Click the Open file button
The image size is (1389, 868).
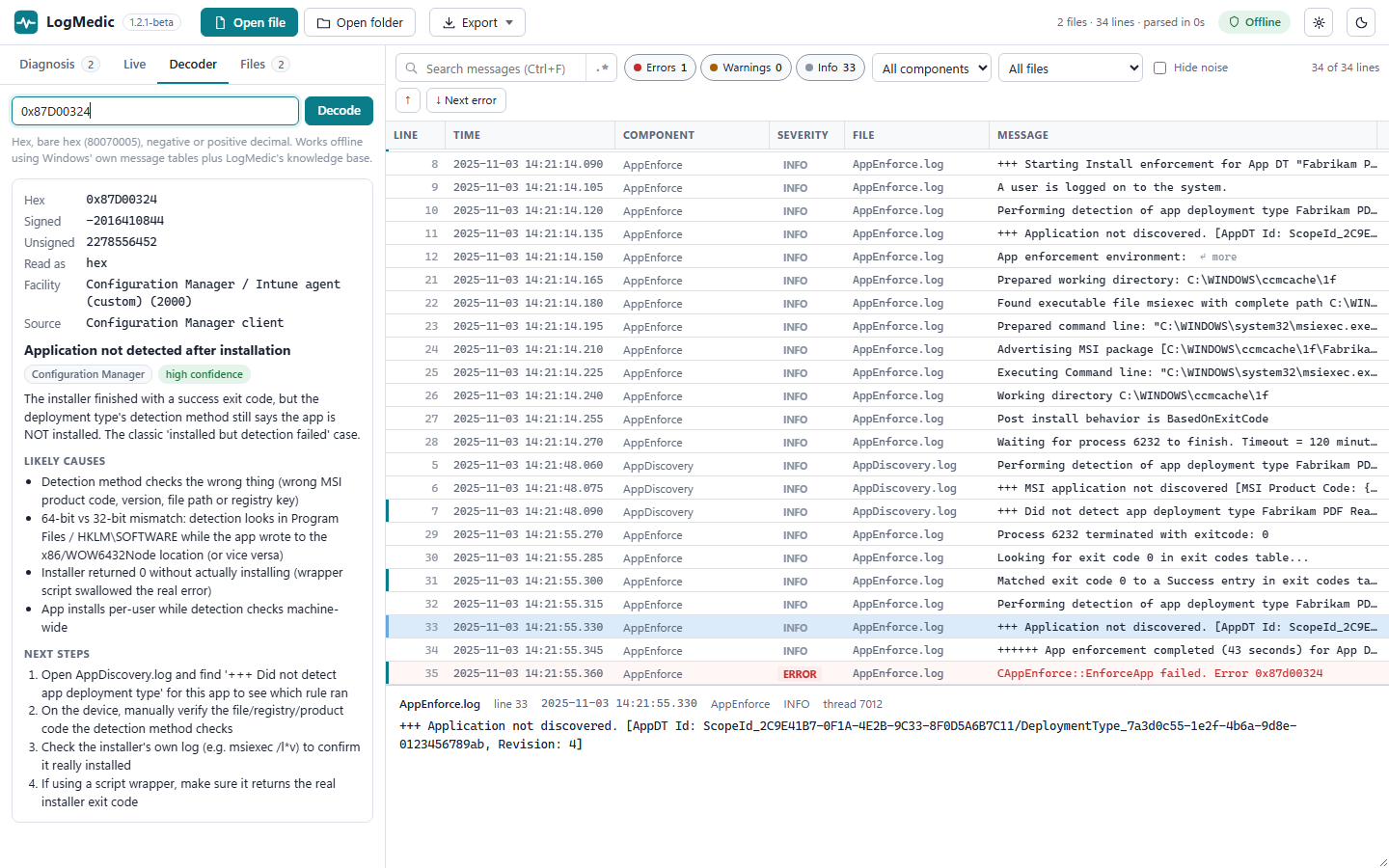coord(250,22)
